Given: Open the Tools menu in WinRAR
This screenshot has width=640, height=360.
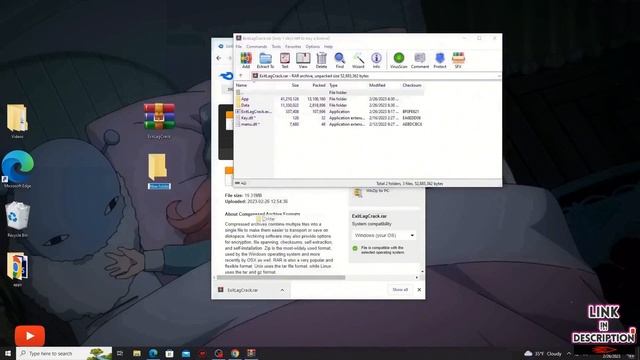Looking at the screenshot, I should pyautogui.click(x=276, y=47).
